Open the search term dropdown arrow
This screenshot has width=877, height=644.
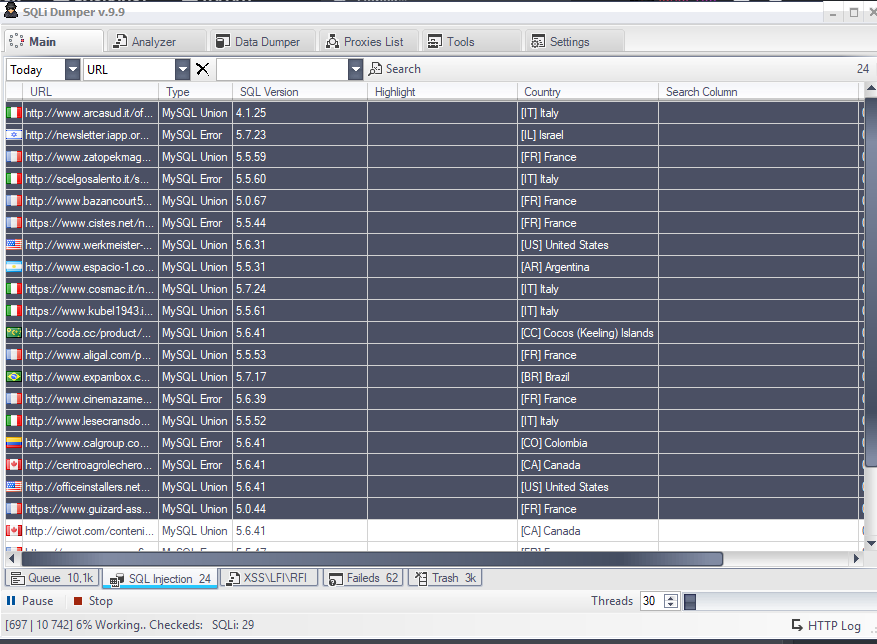[x=356, y=70]
